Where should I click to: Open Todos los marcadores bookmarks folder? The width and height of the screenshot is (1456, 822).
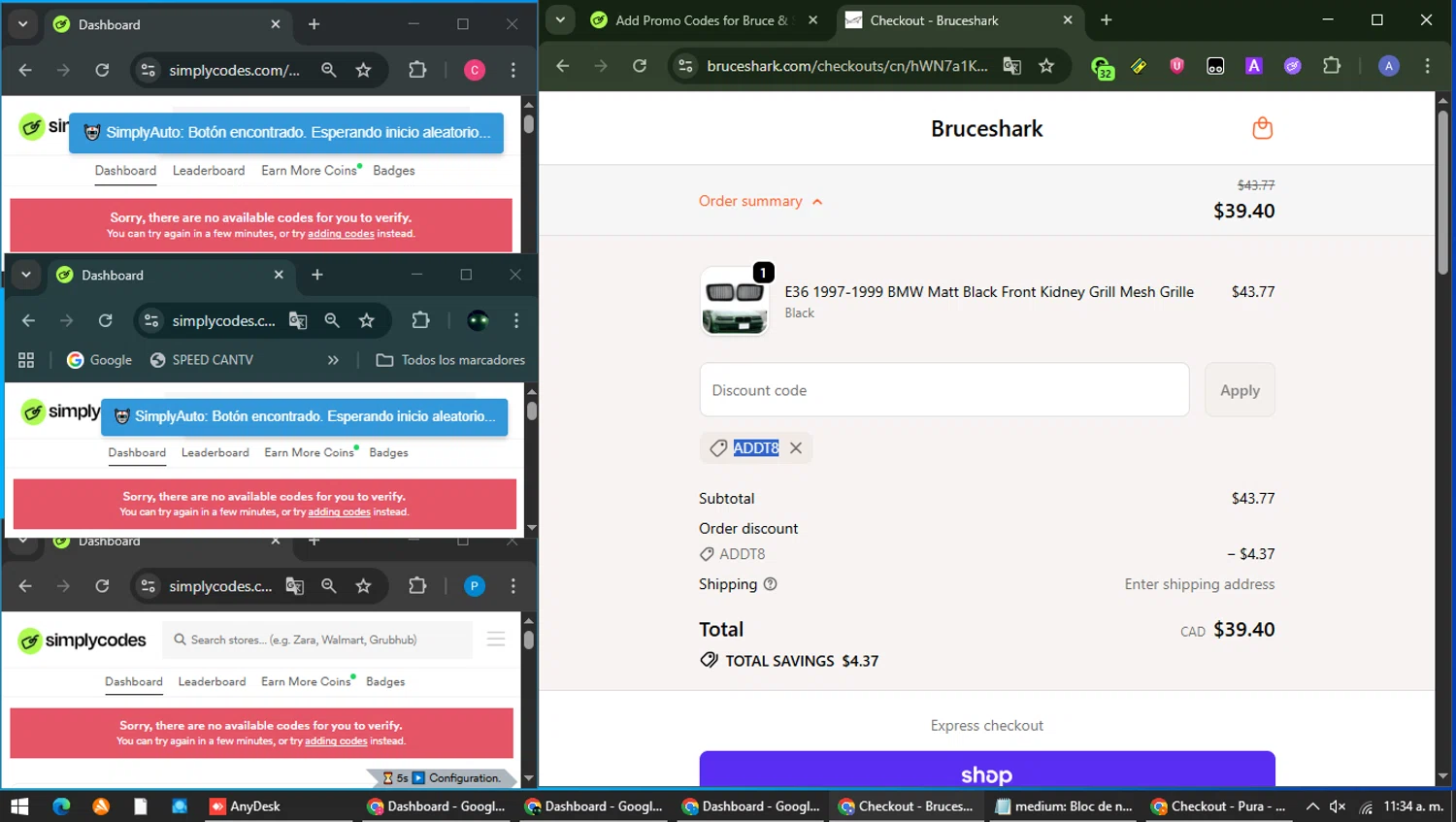pos(450,360)
